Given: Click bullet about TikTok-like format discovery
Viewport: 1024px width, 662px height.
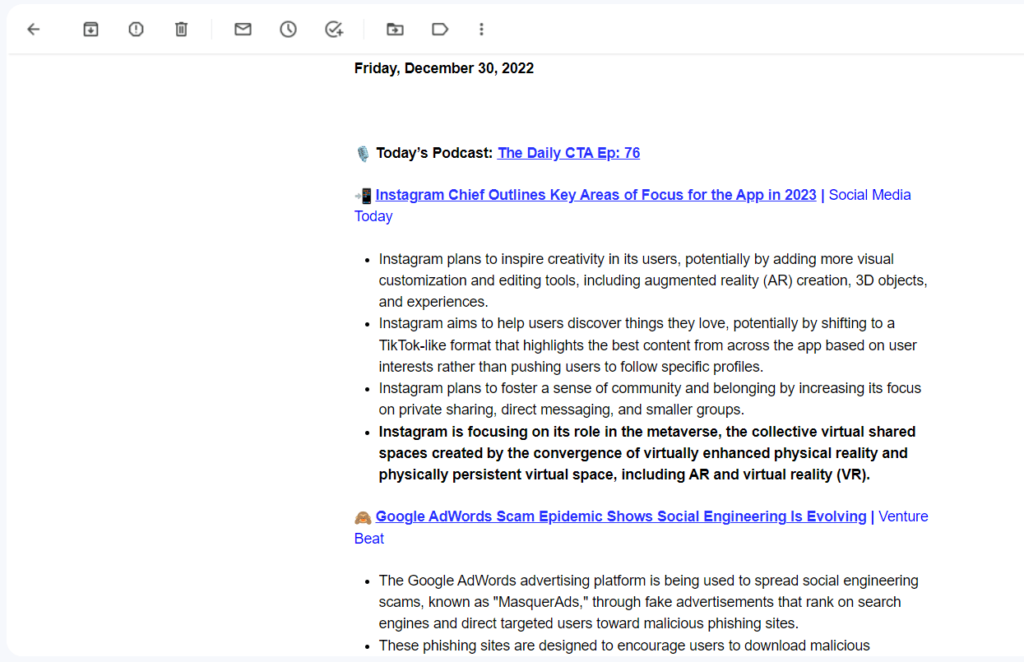Looking at the screenshot, I should [x=648, y=345].
